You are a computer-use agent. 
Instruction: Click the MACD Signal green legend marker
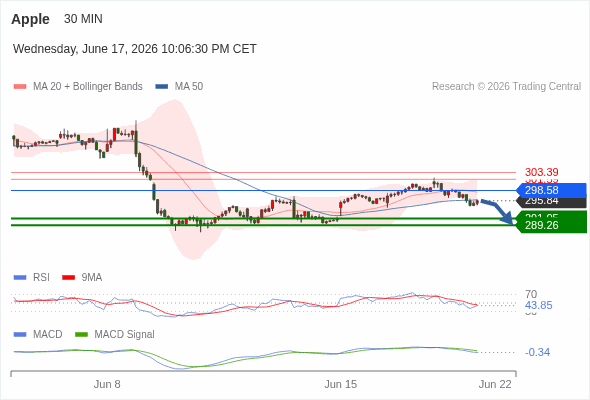pos(81,335)
